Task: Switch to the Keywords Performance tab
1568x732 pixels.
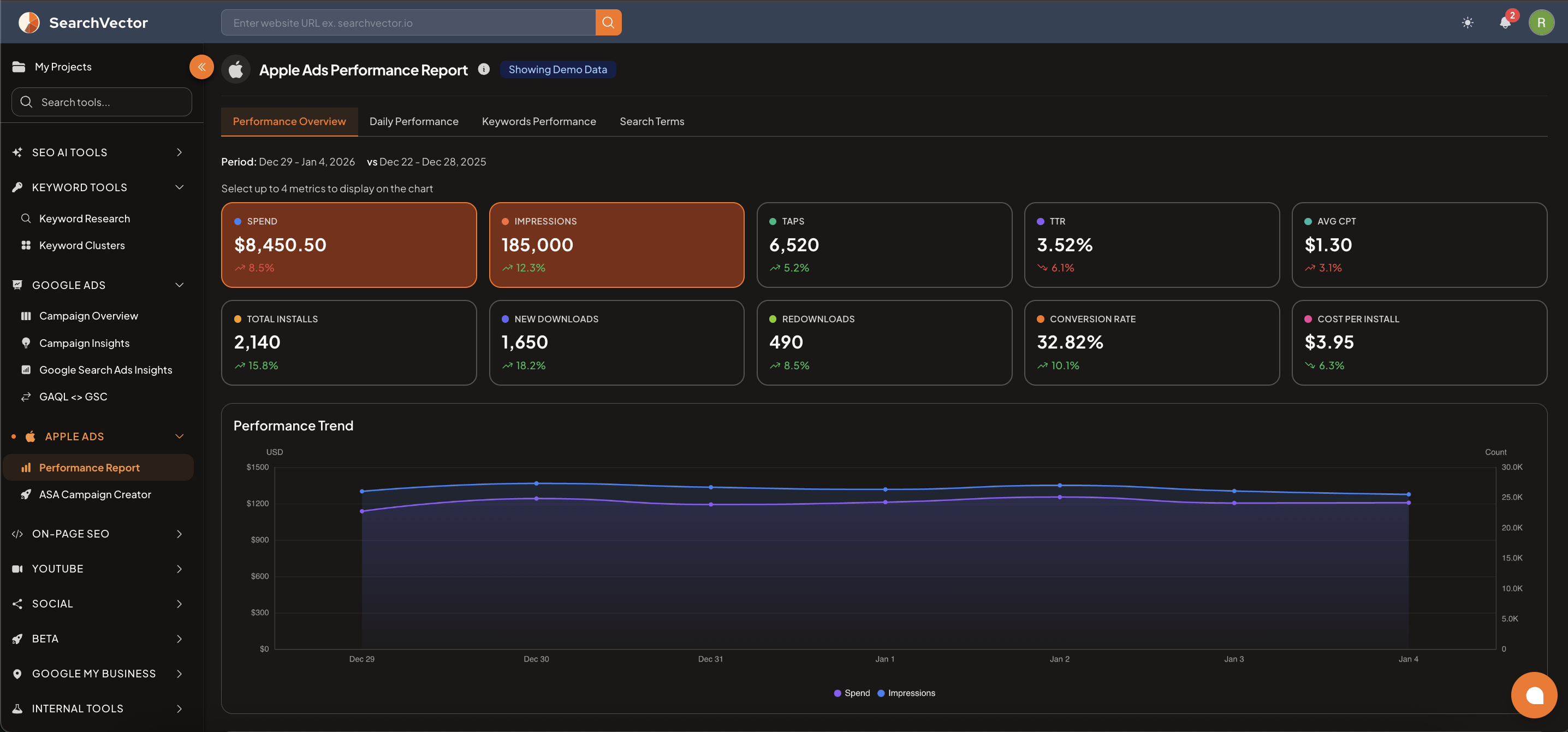Action: point(539,122)
